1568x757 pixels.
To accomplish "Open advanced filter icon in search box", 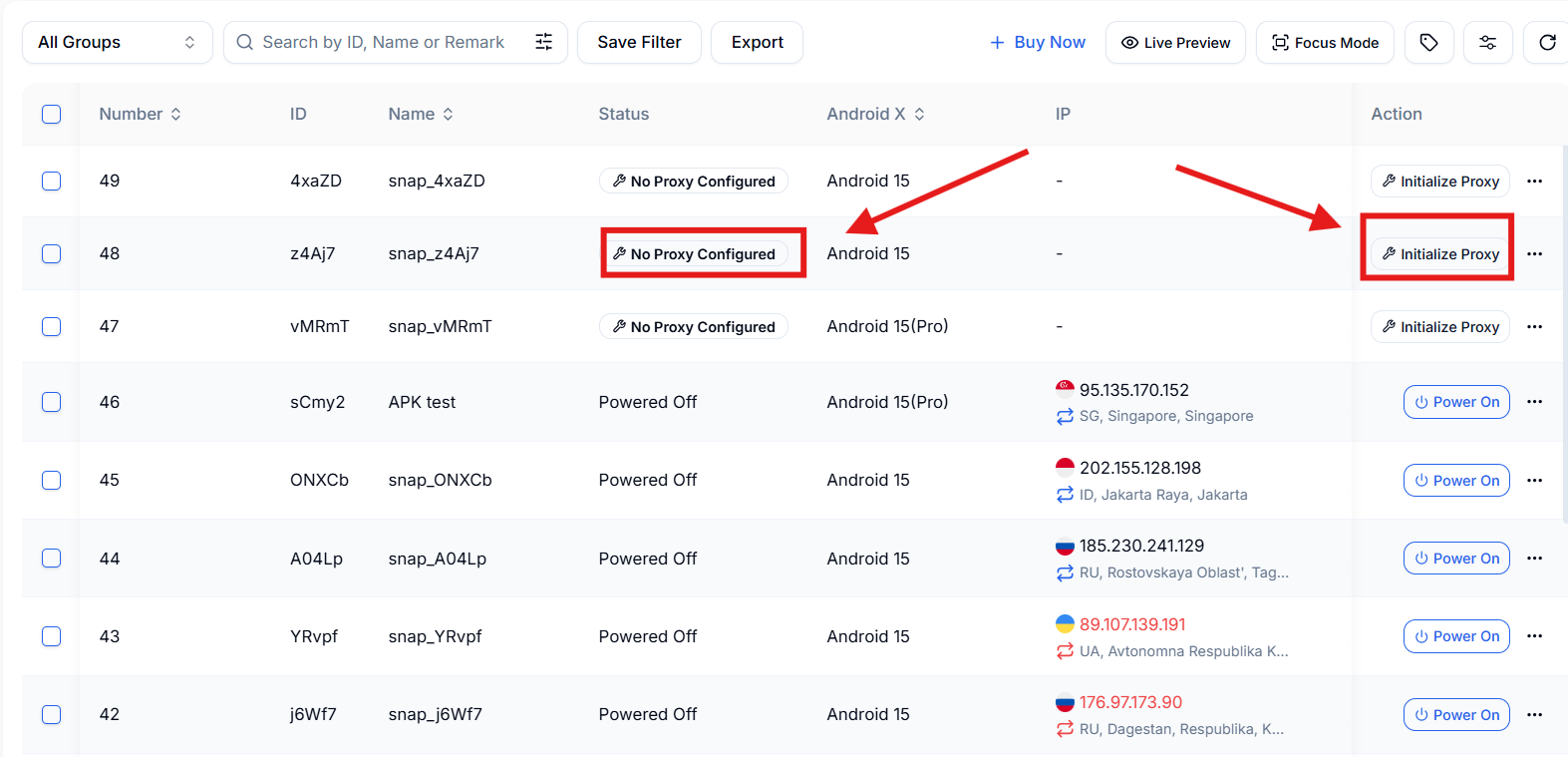I will point(544,42).
